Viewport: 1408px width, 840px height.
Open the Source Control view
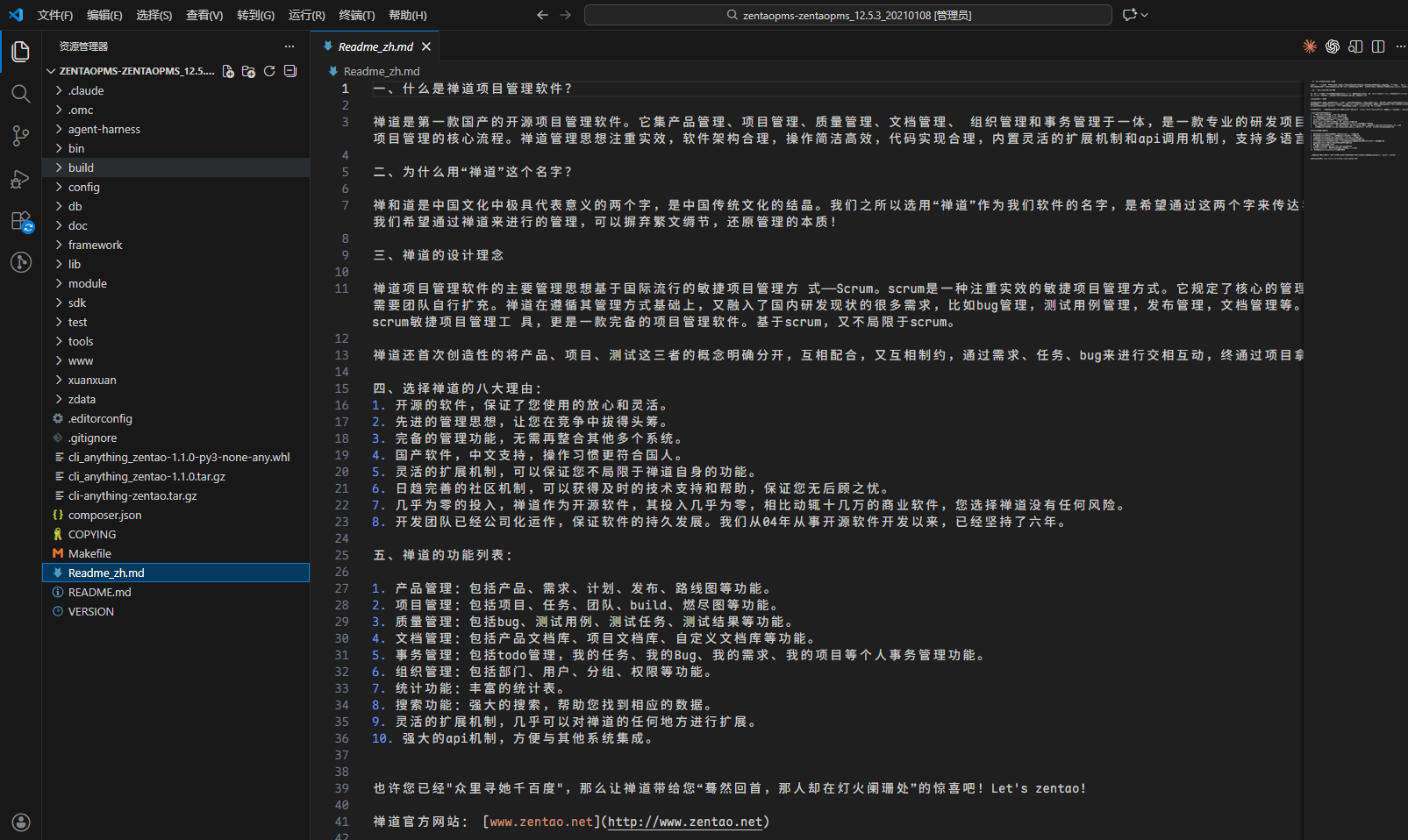(21, 136)
